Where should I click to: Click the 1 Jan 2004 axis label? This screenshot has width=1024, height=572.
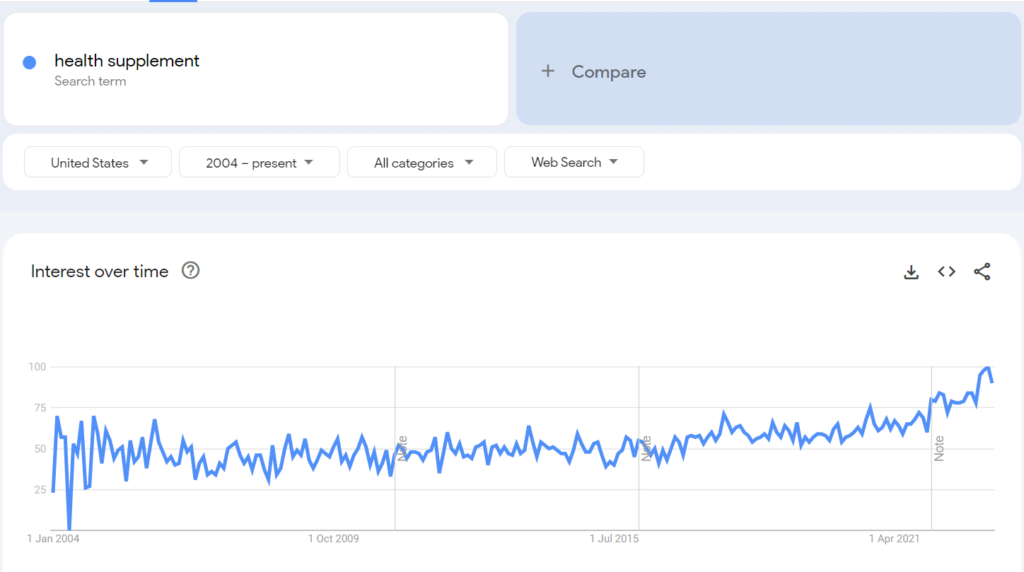(x=54, y=539)
